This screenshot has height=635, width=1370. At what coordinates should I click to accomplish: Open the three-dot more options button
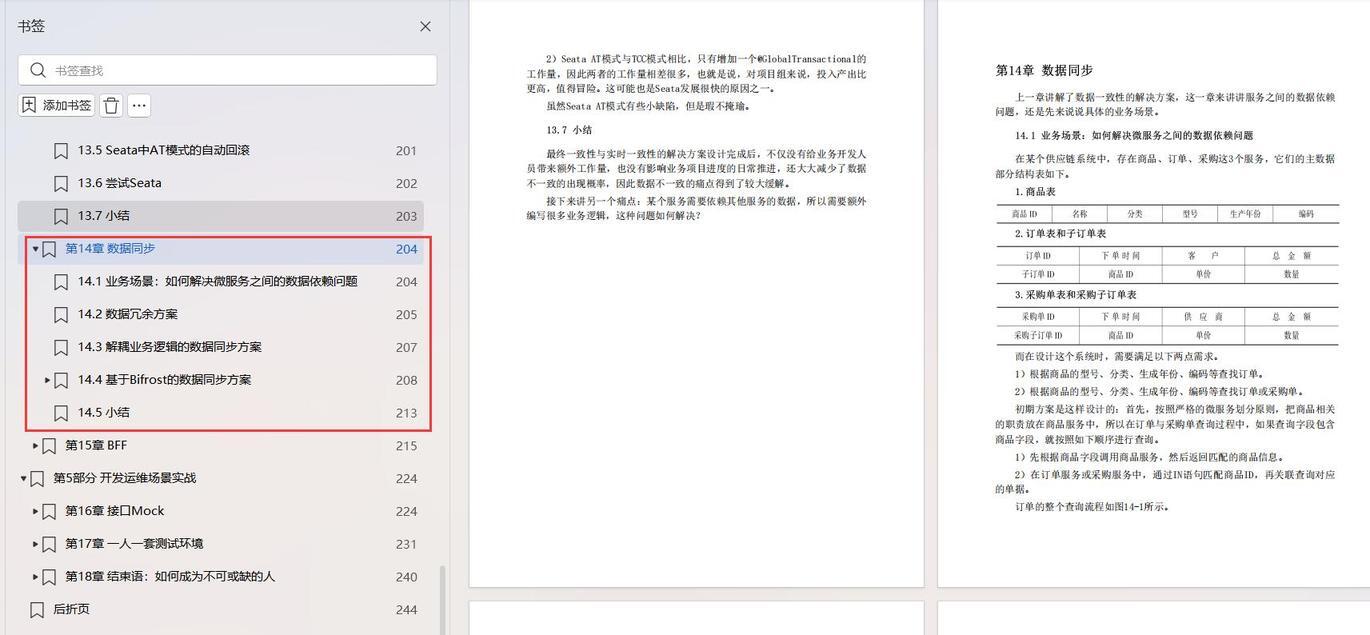coord(139,105)
